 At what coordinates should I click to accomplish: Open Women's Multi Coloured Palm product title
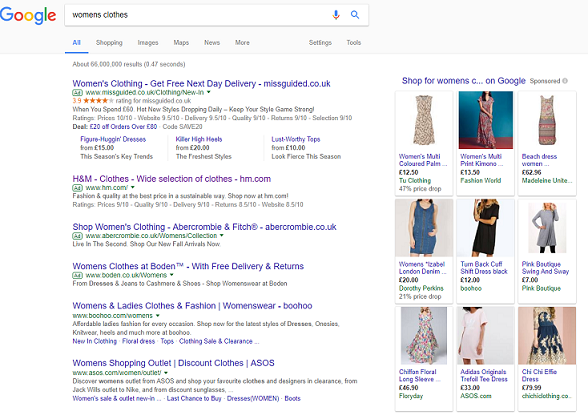coord(423,160)
